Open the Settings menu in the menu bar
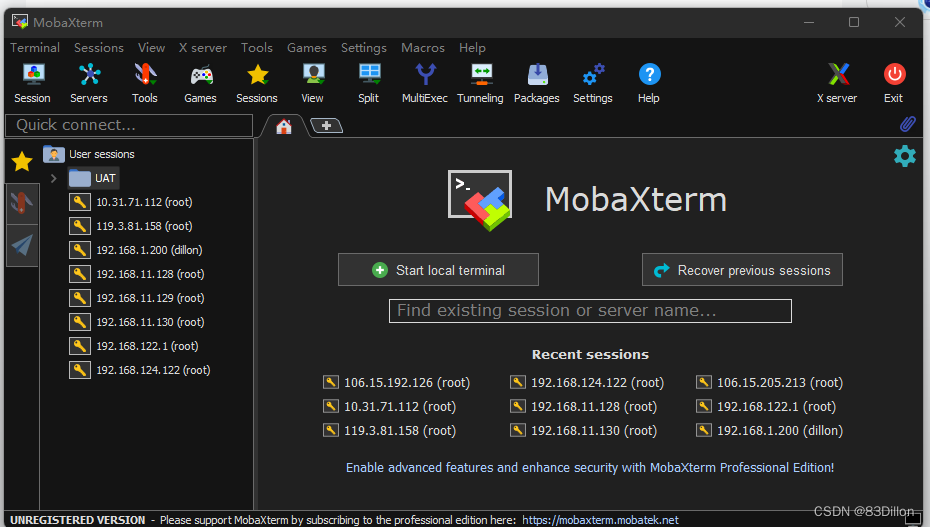Image resolution: width=930 pixels, height=527 pixels. [364, 47]
